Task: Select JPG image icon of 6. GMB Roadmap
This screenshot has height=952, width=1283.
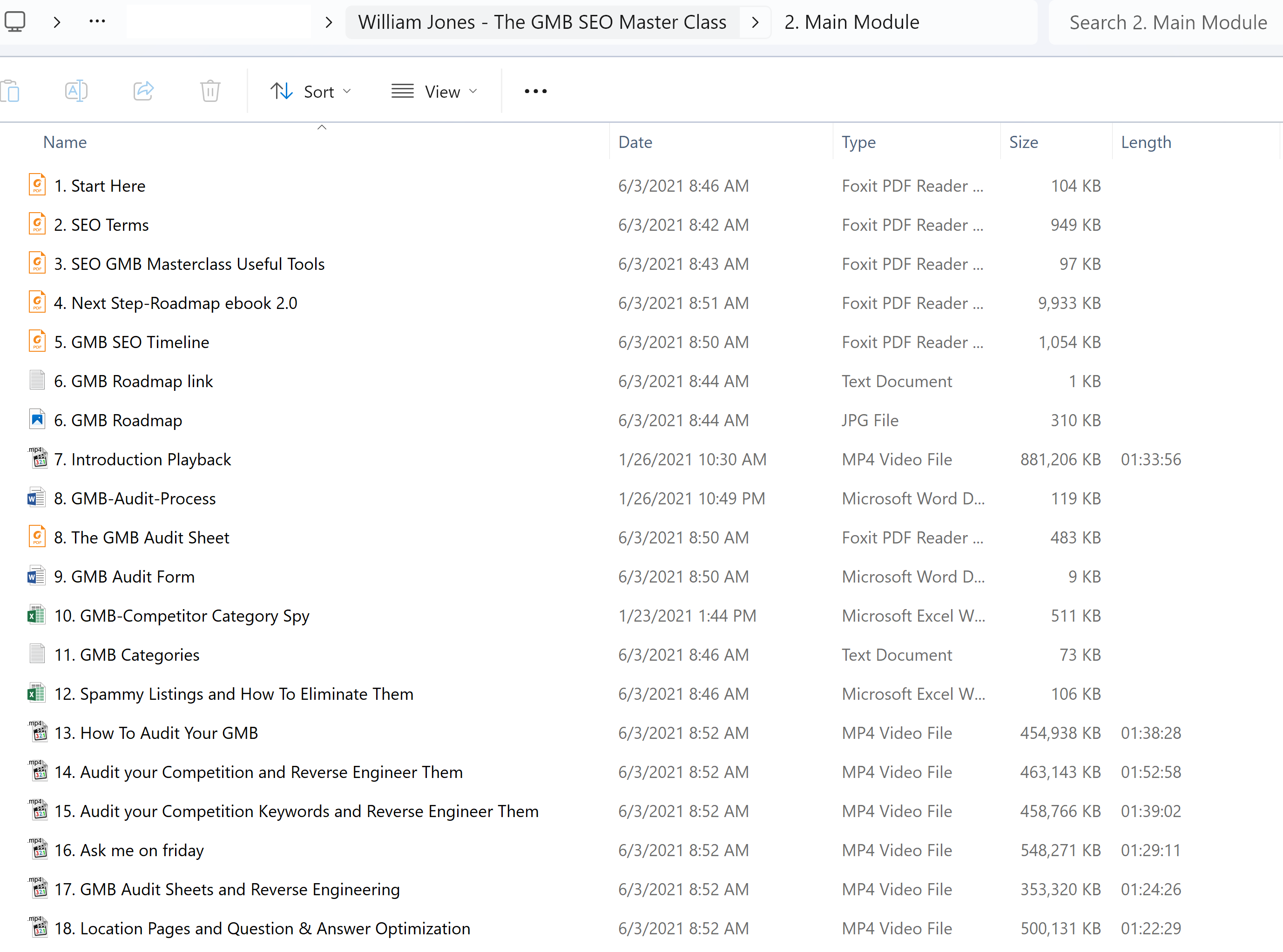Action: coord(37,420)
